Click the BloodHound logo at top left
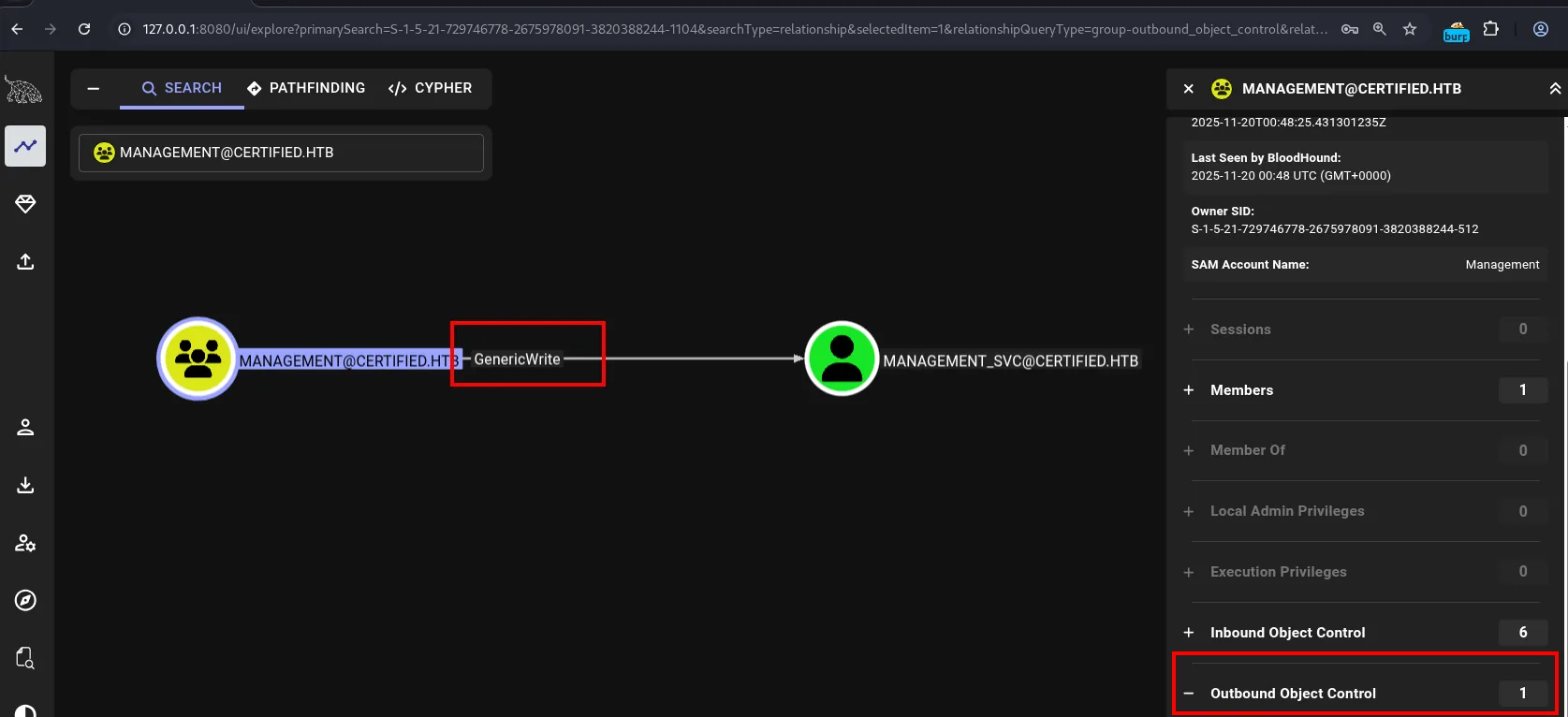 pyautogui.click(x=23, y=90)
